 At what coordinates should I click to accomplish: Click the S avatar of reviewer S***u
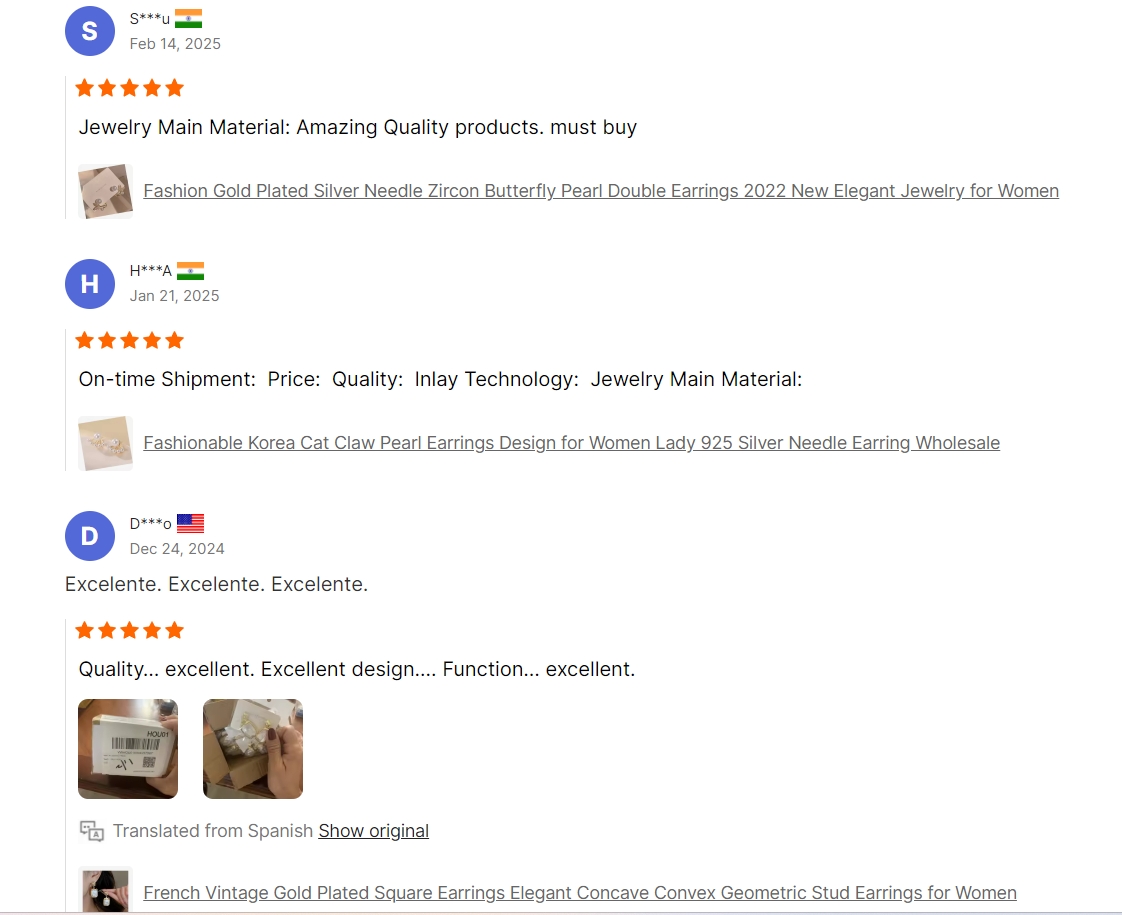click(89, 31)
